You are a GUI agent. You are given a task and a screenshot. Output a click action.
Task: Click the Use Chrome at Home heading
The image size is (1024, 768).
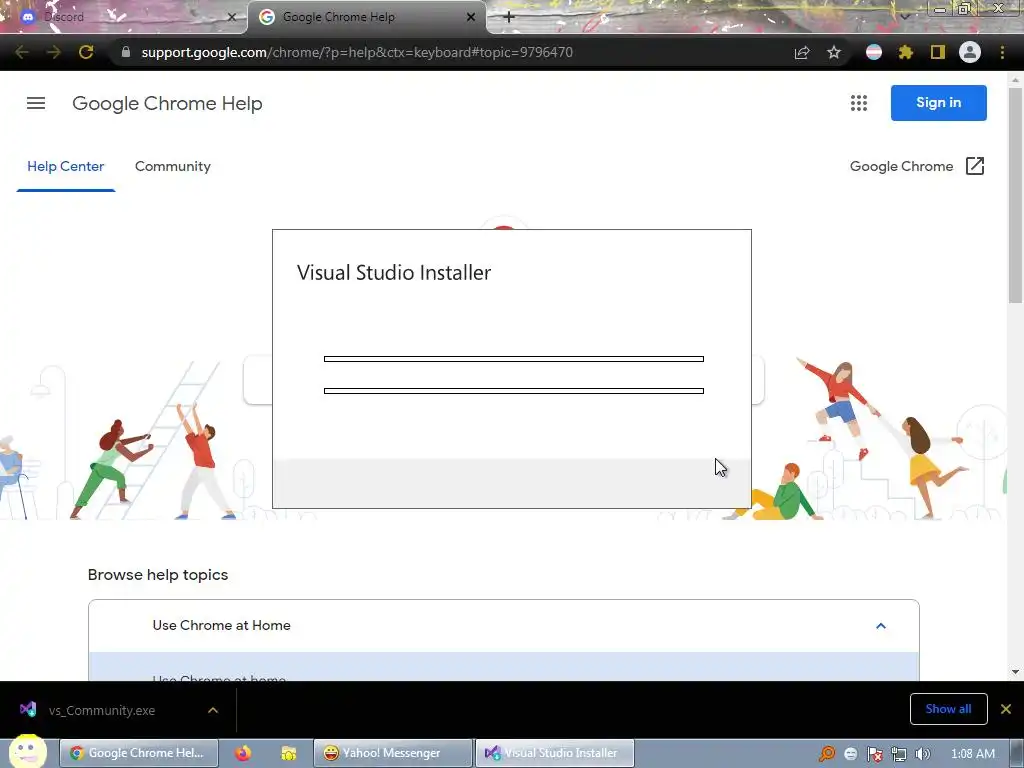(x=221, y=626)
